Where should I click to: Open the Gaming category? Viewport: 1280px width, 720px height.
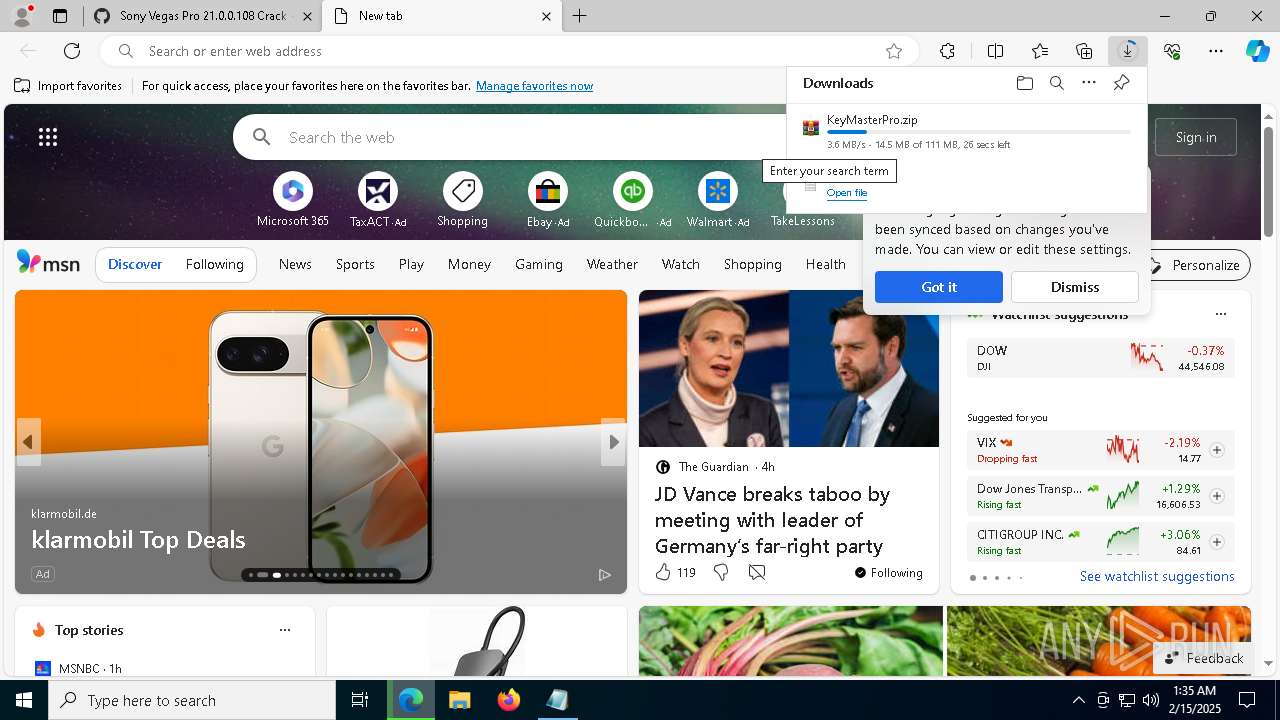[x=539, y=264]
